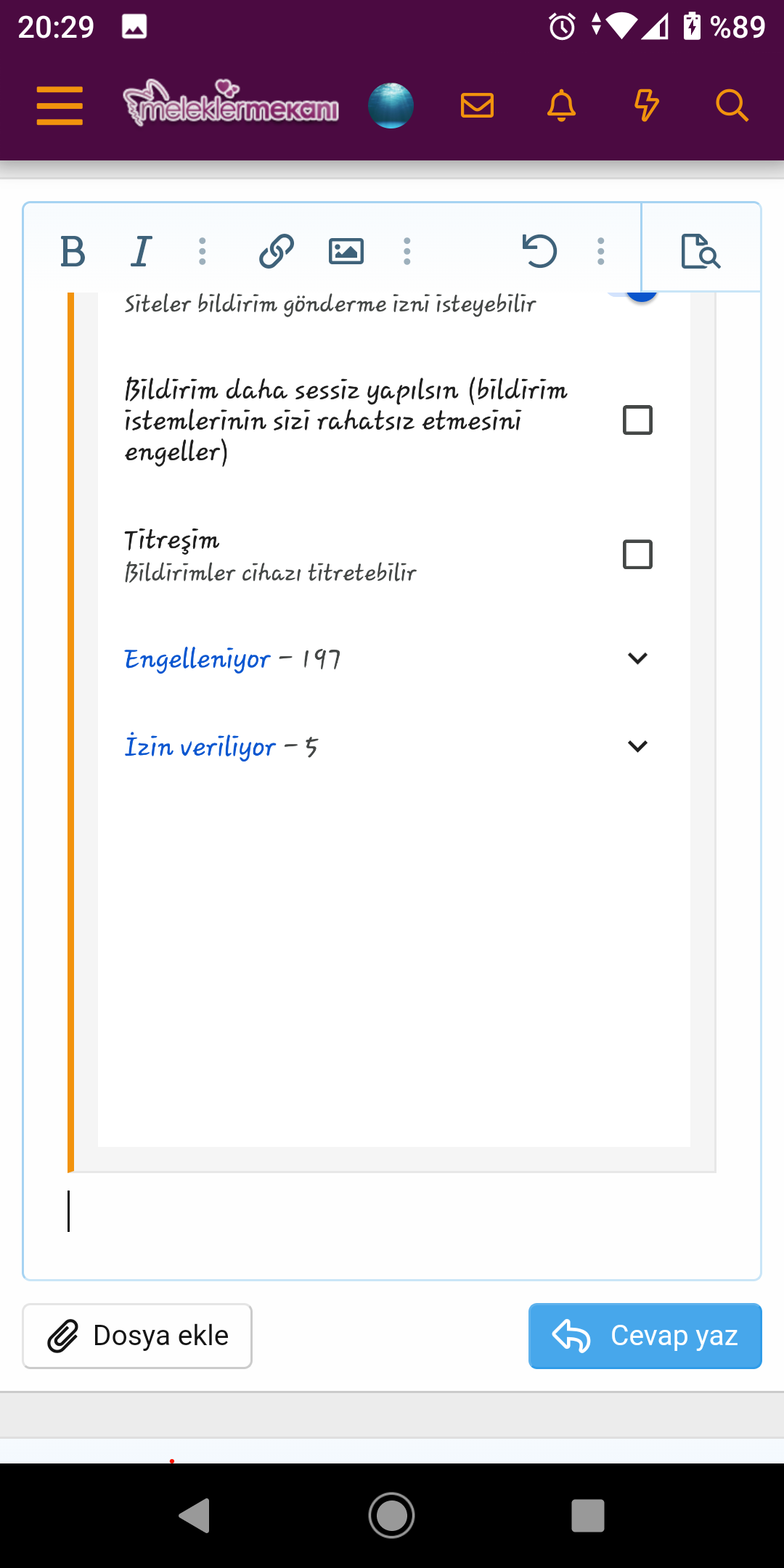Expand the İzin veriliyor – 5 list

coord(637,746)
